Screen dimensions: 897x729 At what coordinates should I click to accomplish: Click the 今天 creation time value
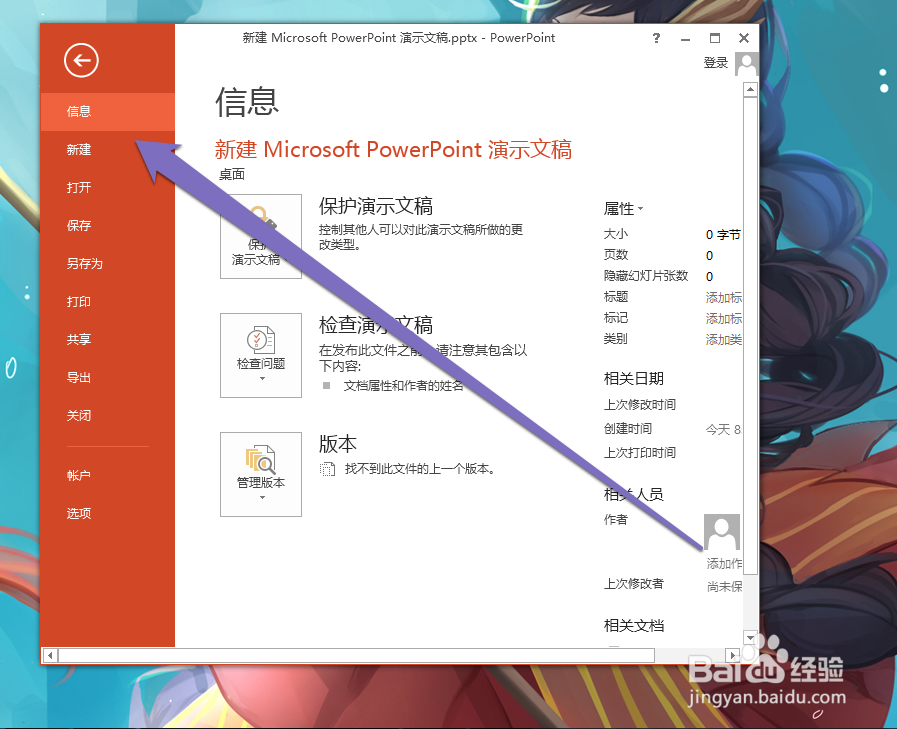(x=723, y=430)
